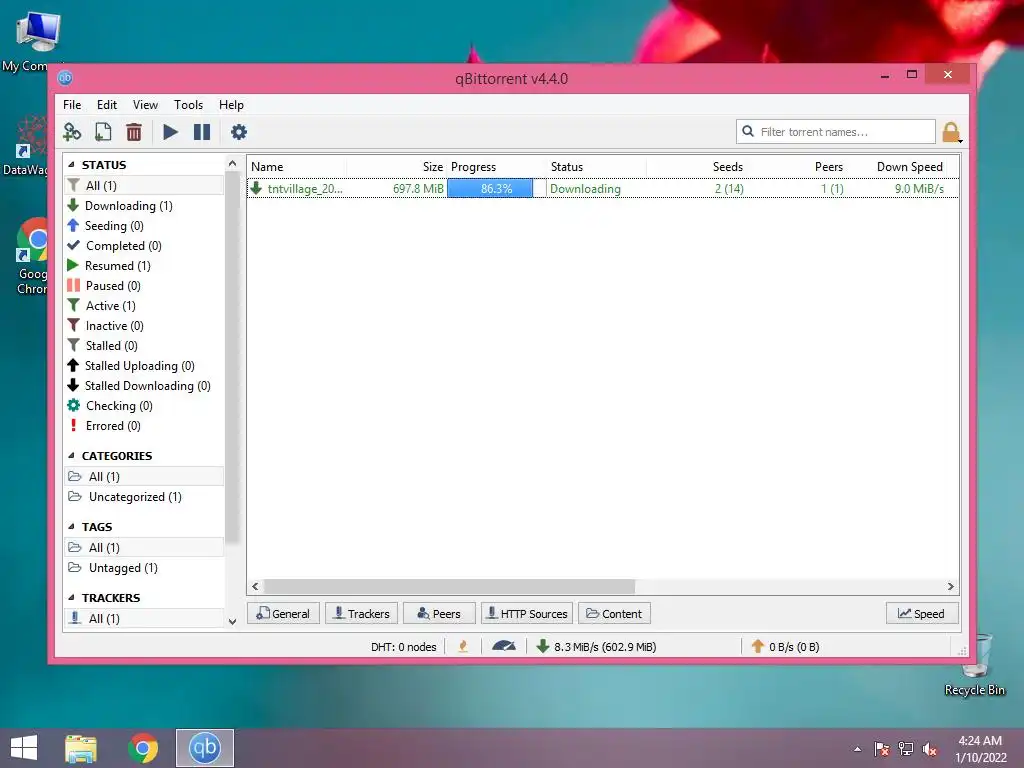Viewport: 1024px width, 768px height.
Task: Filter by Errored (0) status
Action: click(x=144, y=426)
